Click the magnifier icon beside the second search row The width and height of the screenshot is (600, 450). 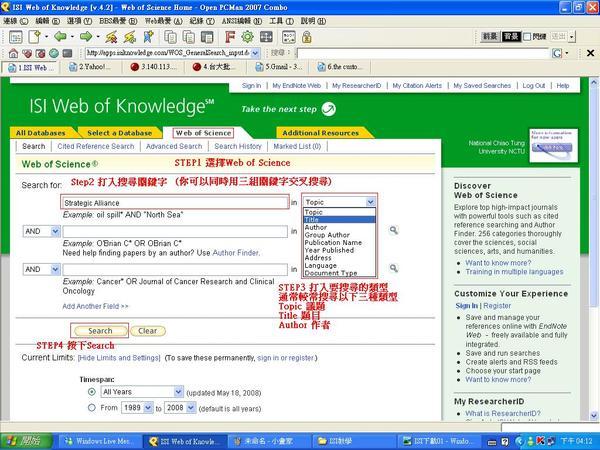pyautogui.click(x=393, y=230)
